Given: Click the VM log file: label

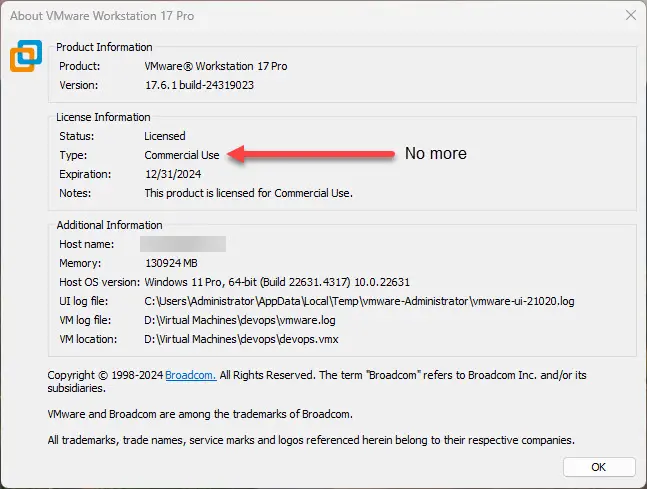Looking at the screenshot, I should coord(85,320).
